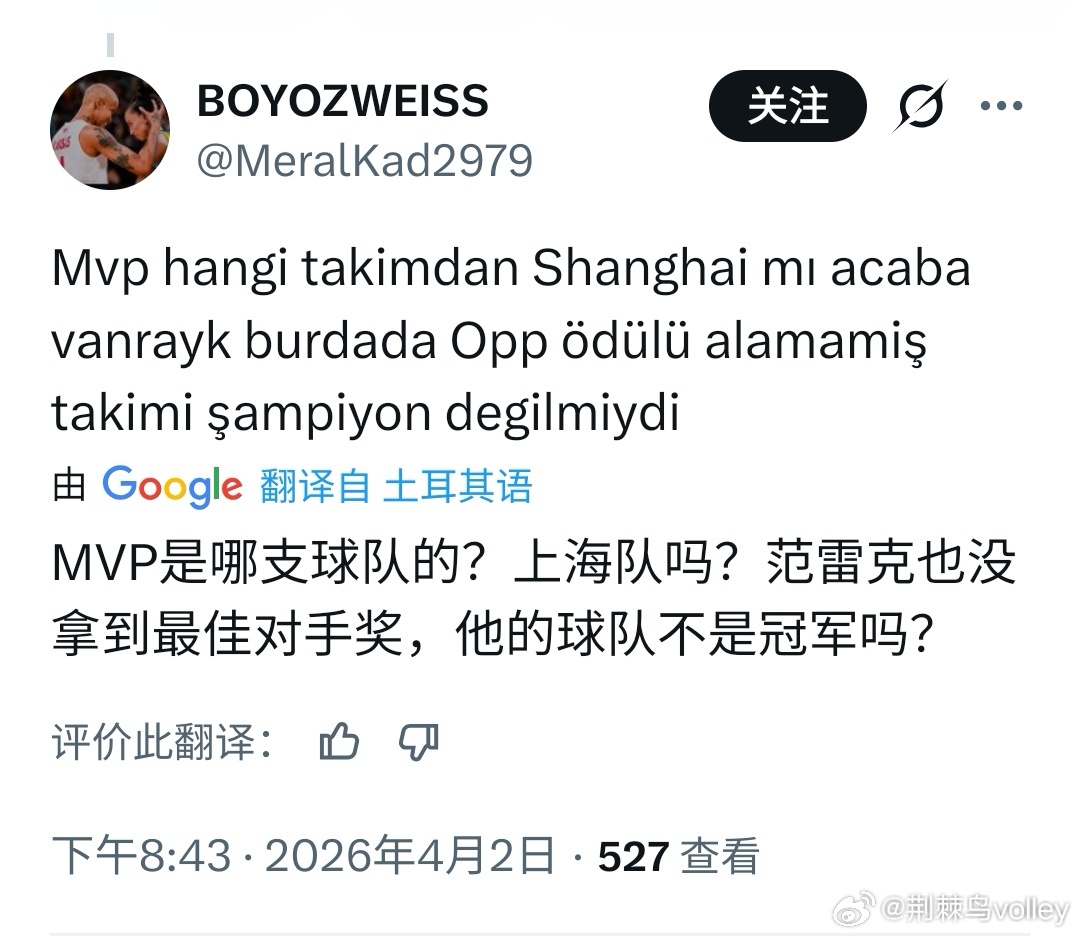Click the 由 label before Google
Screen dimensions: 1080x938
point(69,486)
